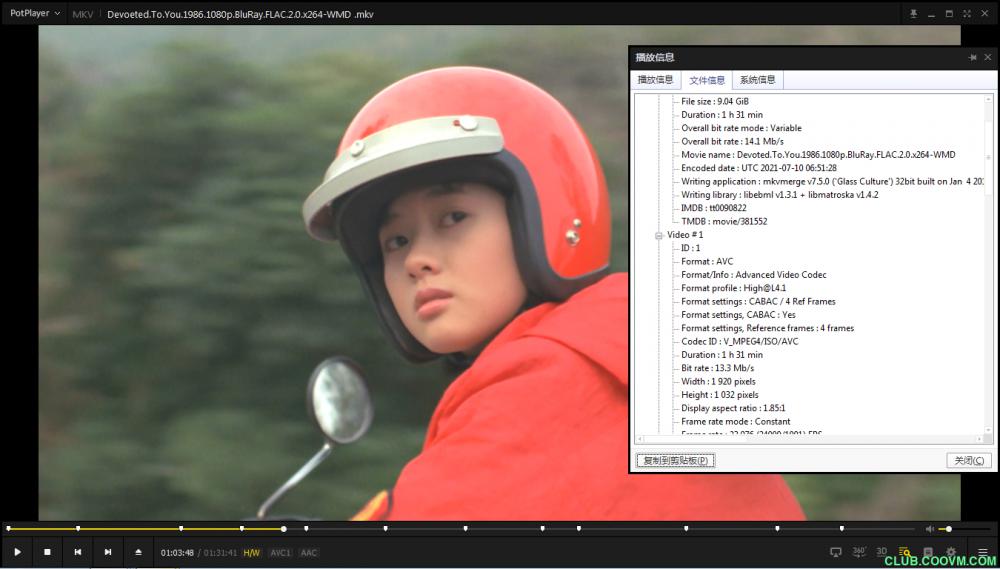The image size is (1000, 569).
Task: Mute audio with the speaker icon
Action: click(x=930, y=529)
